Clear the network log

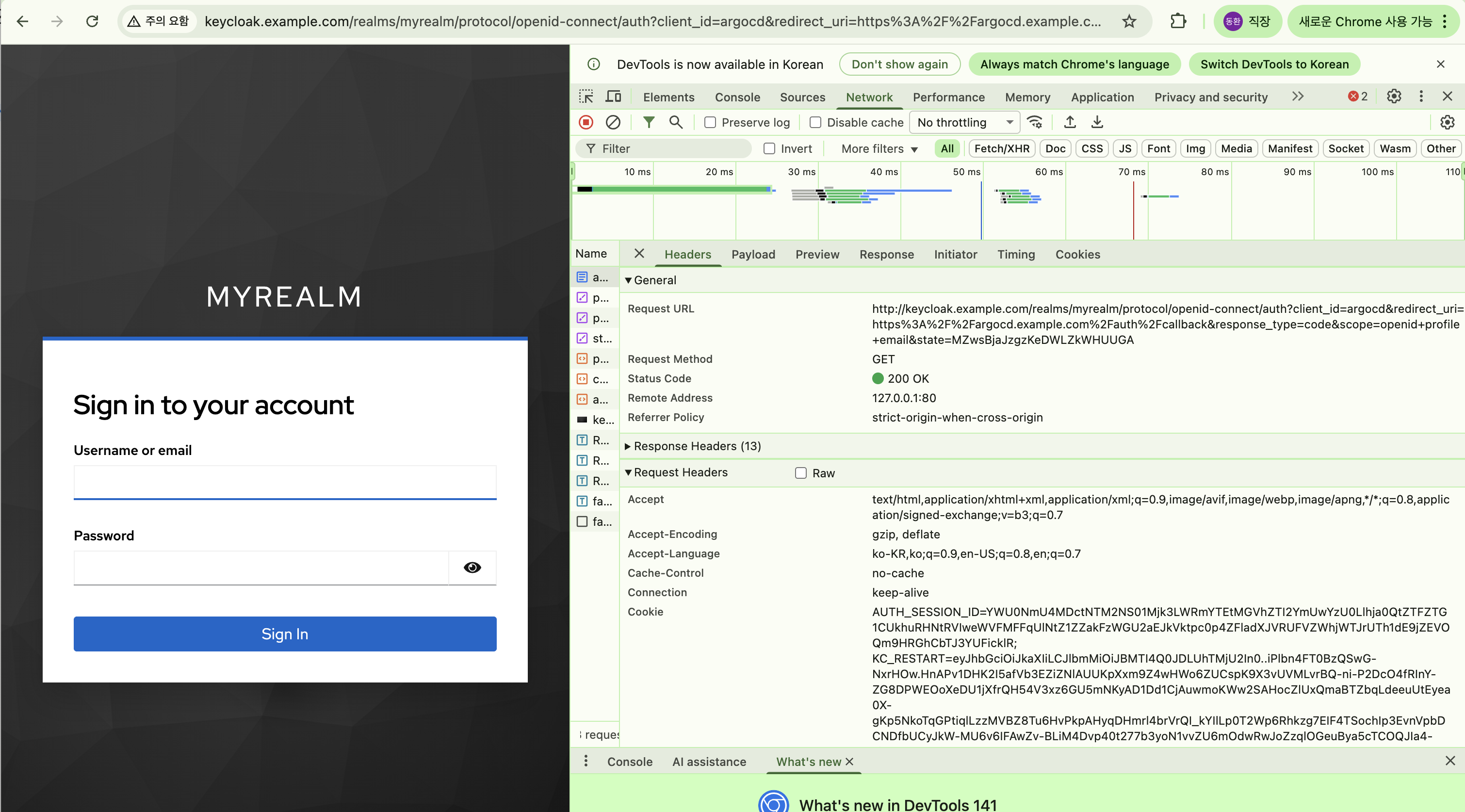[x=613, y=122]
